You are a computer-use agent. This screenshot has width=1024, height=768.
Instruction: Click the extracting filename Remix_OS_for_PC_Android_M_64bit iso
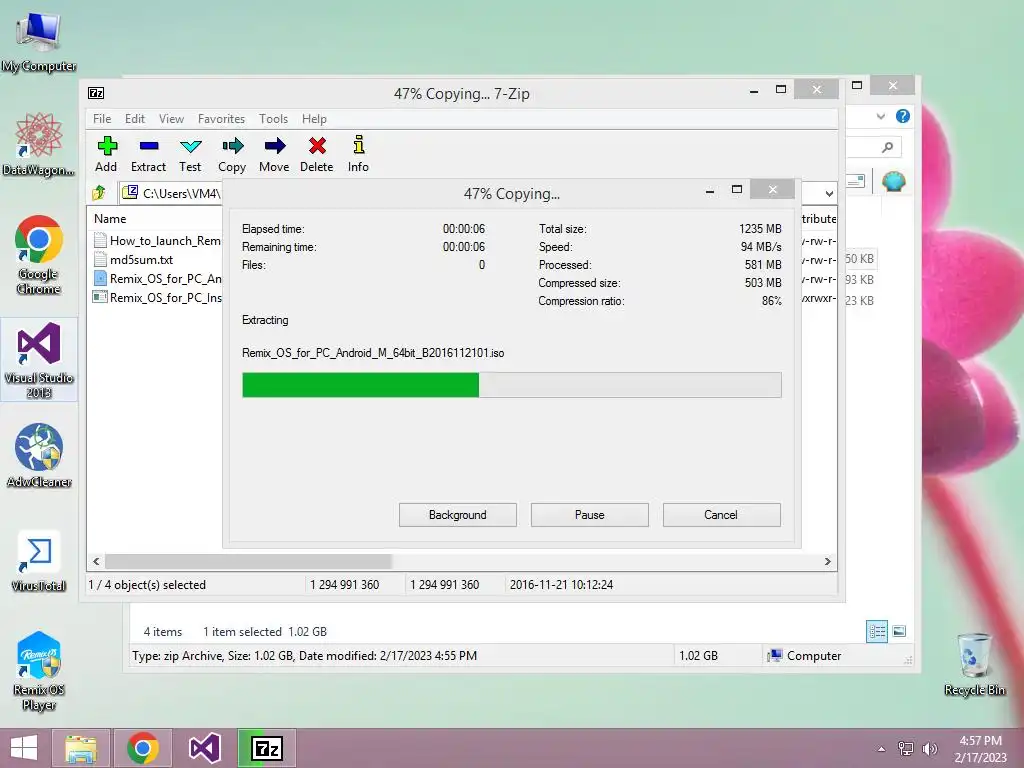[x=373, y=353]
